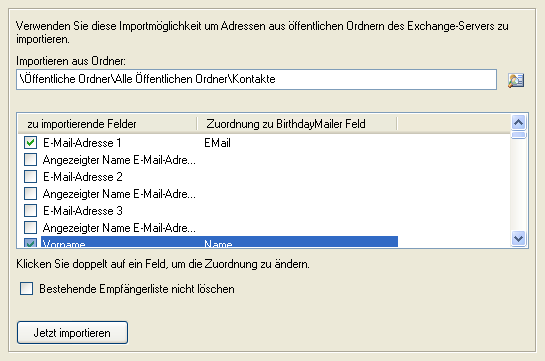Select the E-Mail-Adresse 2 row label
The width and height of the screenshot is (545, 361).
tap(83, 177)
